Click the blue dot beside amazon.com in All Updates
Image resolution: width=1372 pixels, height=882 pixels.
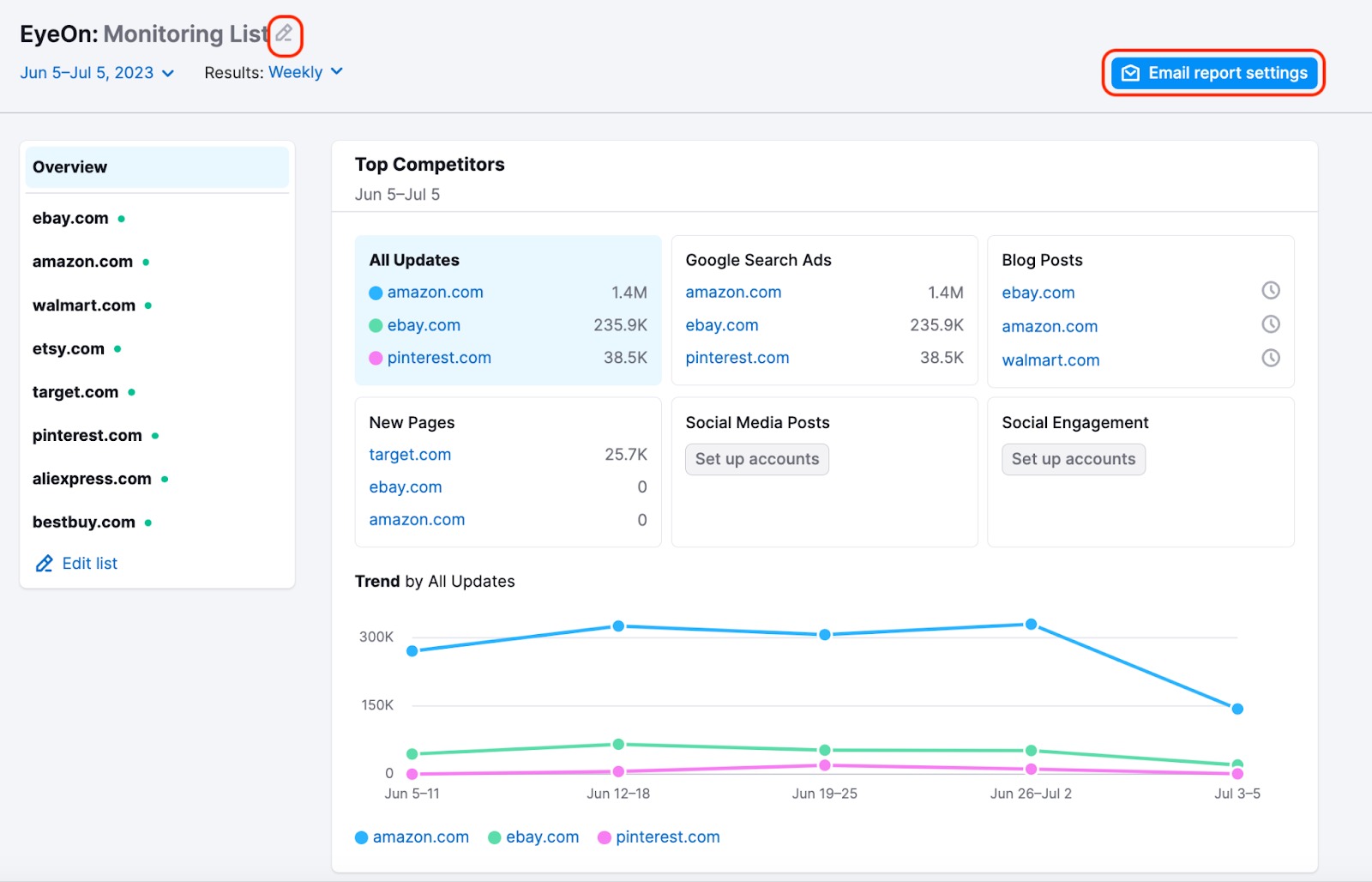tap(376, 292)
